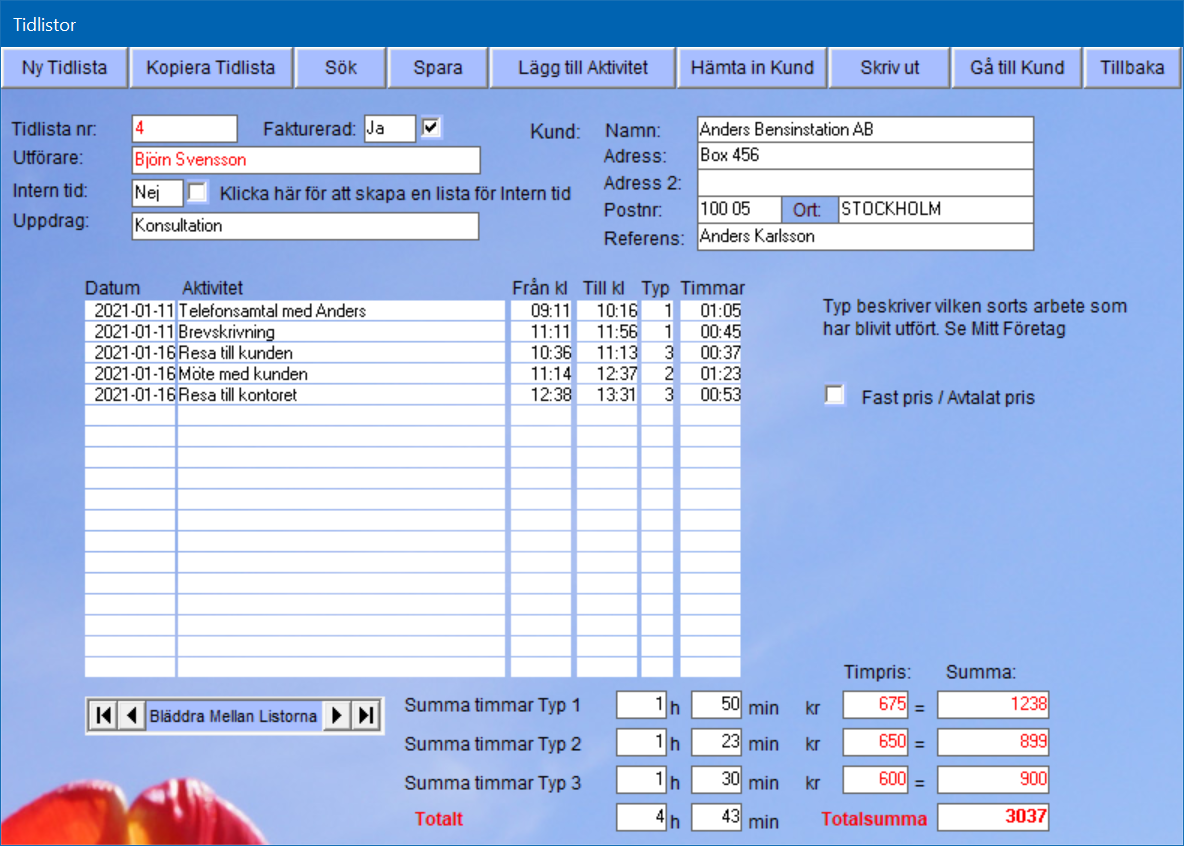Image resolution: width=1184 pixels, height=846 pixels.
Task: Save the time list with Spara
Action: pyautogui.click(x=438, y=68)
